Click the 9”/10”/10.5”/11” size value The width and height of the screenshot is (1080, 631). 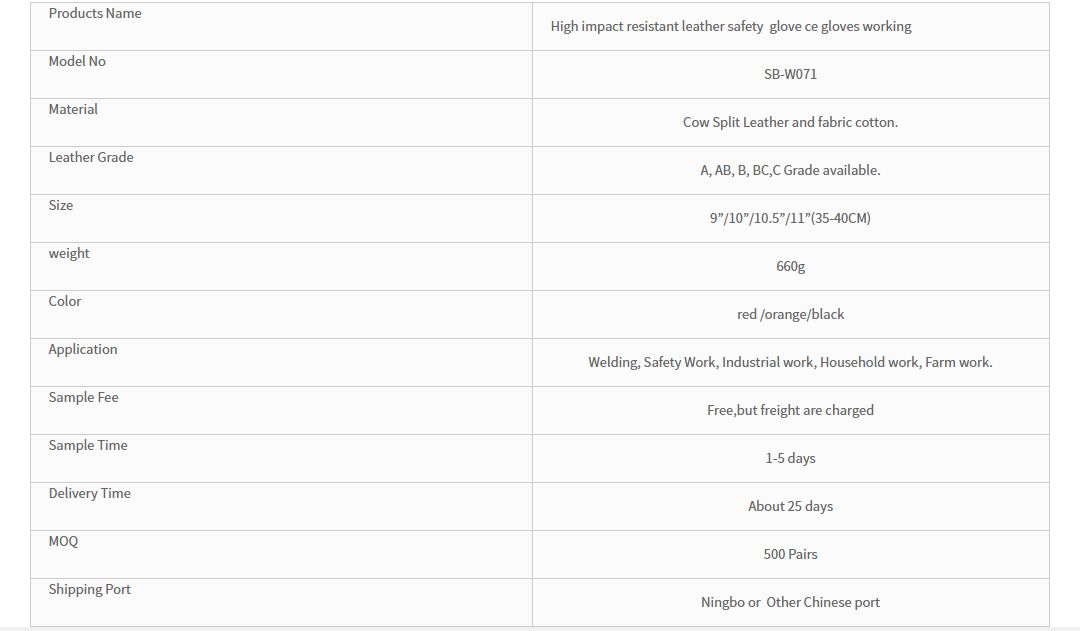click(x=790, y=218)
